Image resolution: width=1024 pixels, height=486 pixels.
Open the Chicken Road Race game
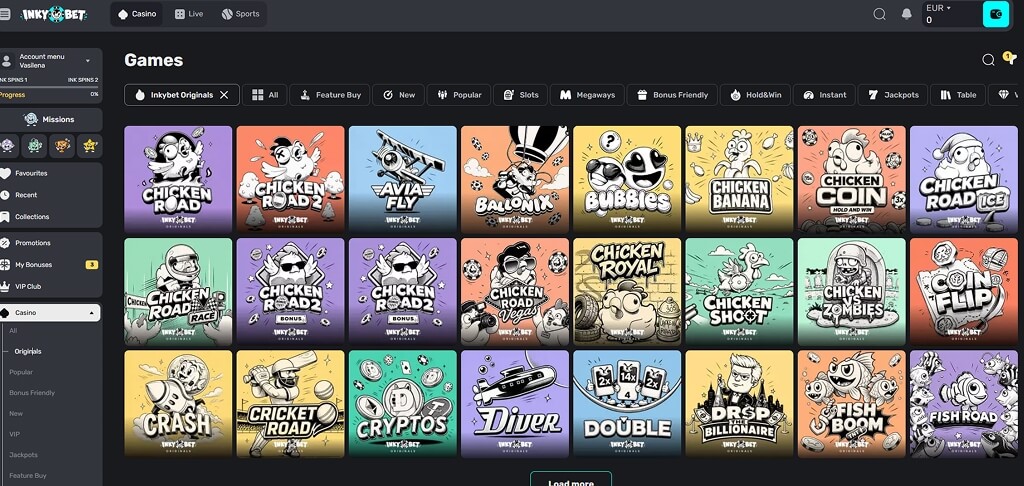click(x=178, y=292)
